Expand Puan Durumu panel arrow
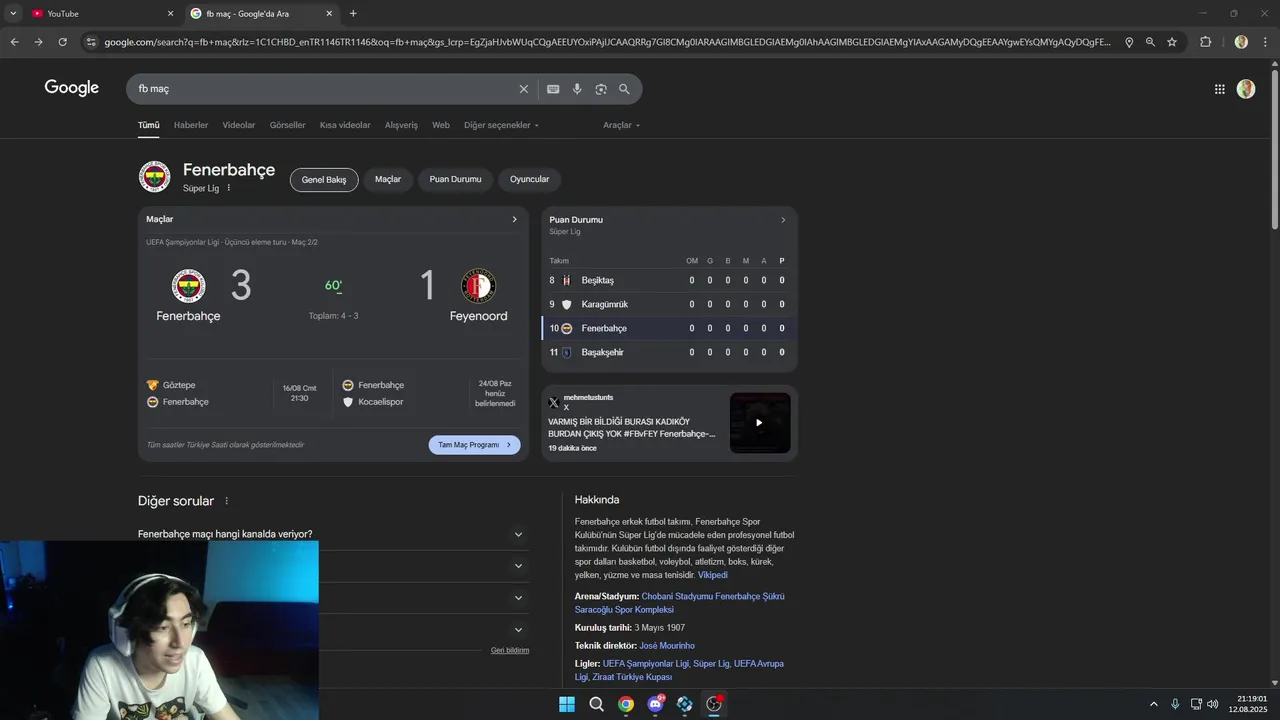 pyautogui.click(x=783, y=220)
